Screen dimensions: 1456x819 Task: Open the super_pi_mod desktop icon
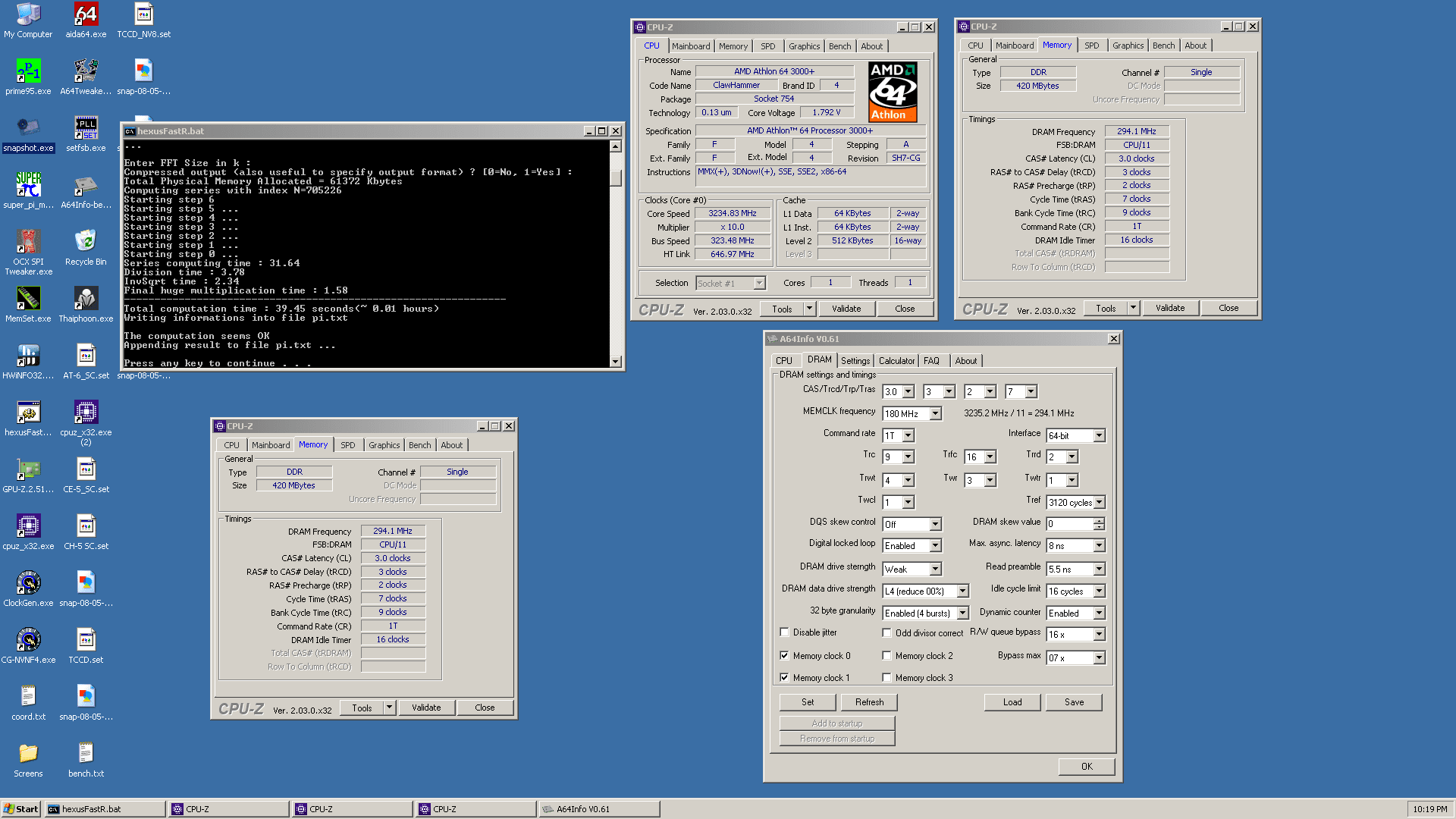tap(28, 191)
